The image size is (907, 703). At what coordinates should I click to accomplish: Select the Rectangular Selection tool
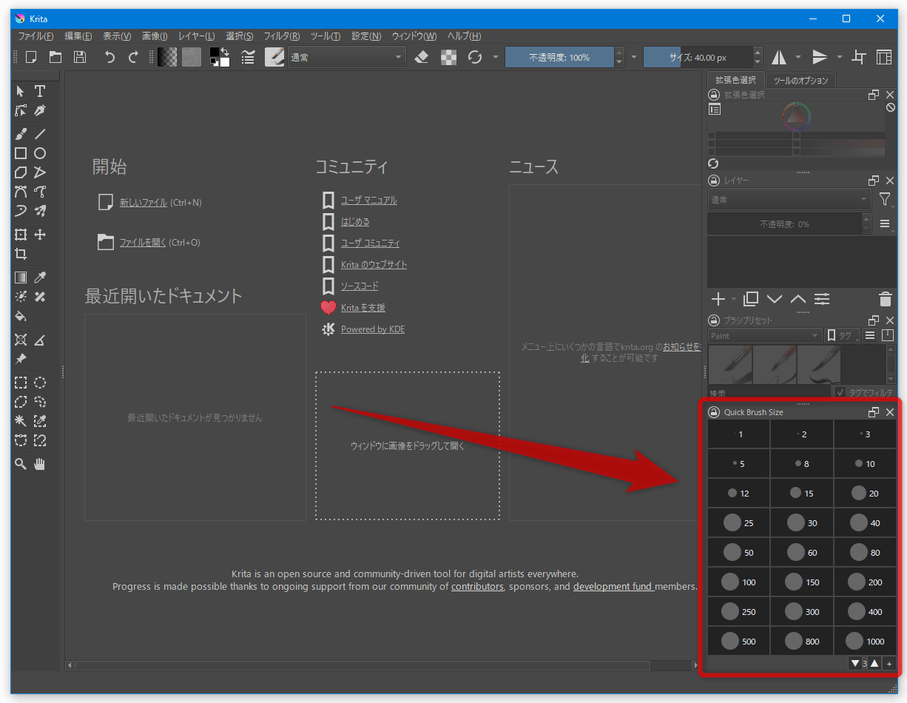(x=21, y=382)
